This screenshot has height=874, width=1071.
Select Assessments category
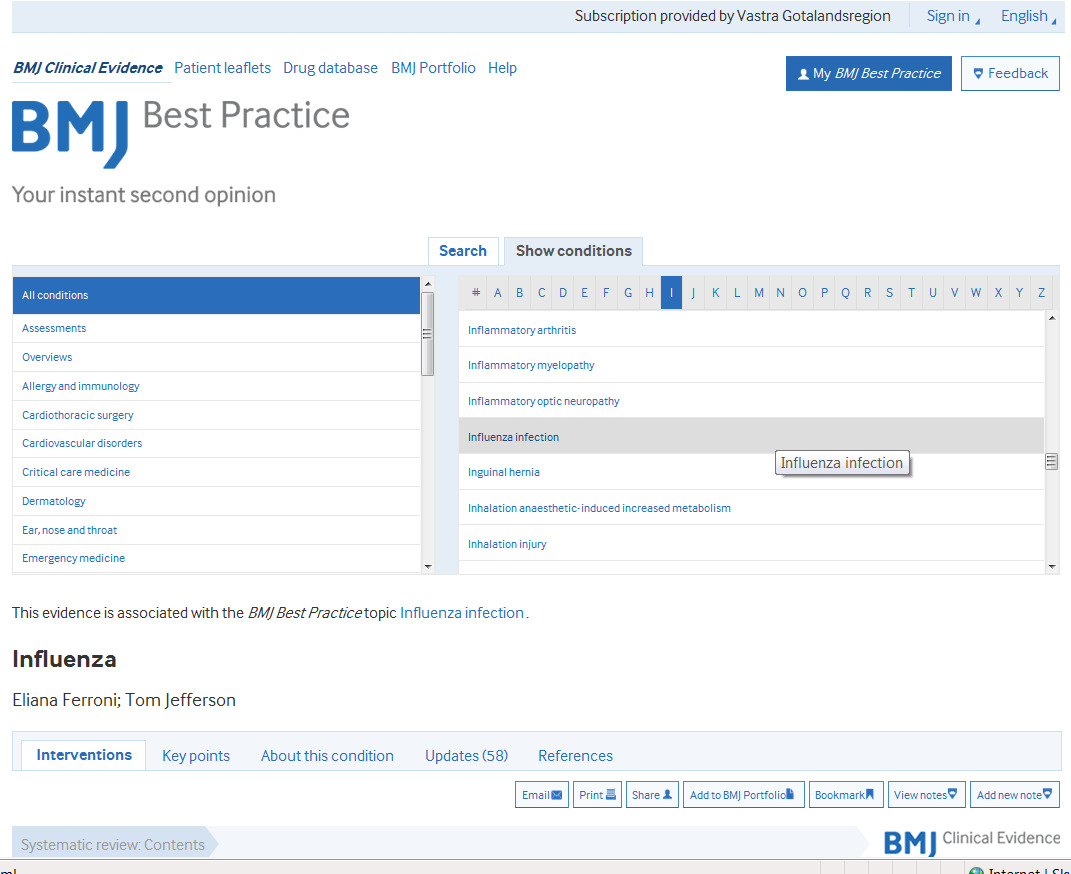217,328
